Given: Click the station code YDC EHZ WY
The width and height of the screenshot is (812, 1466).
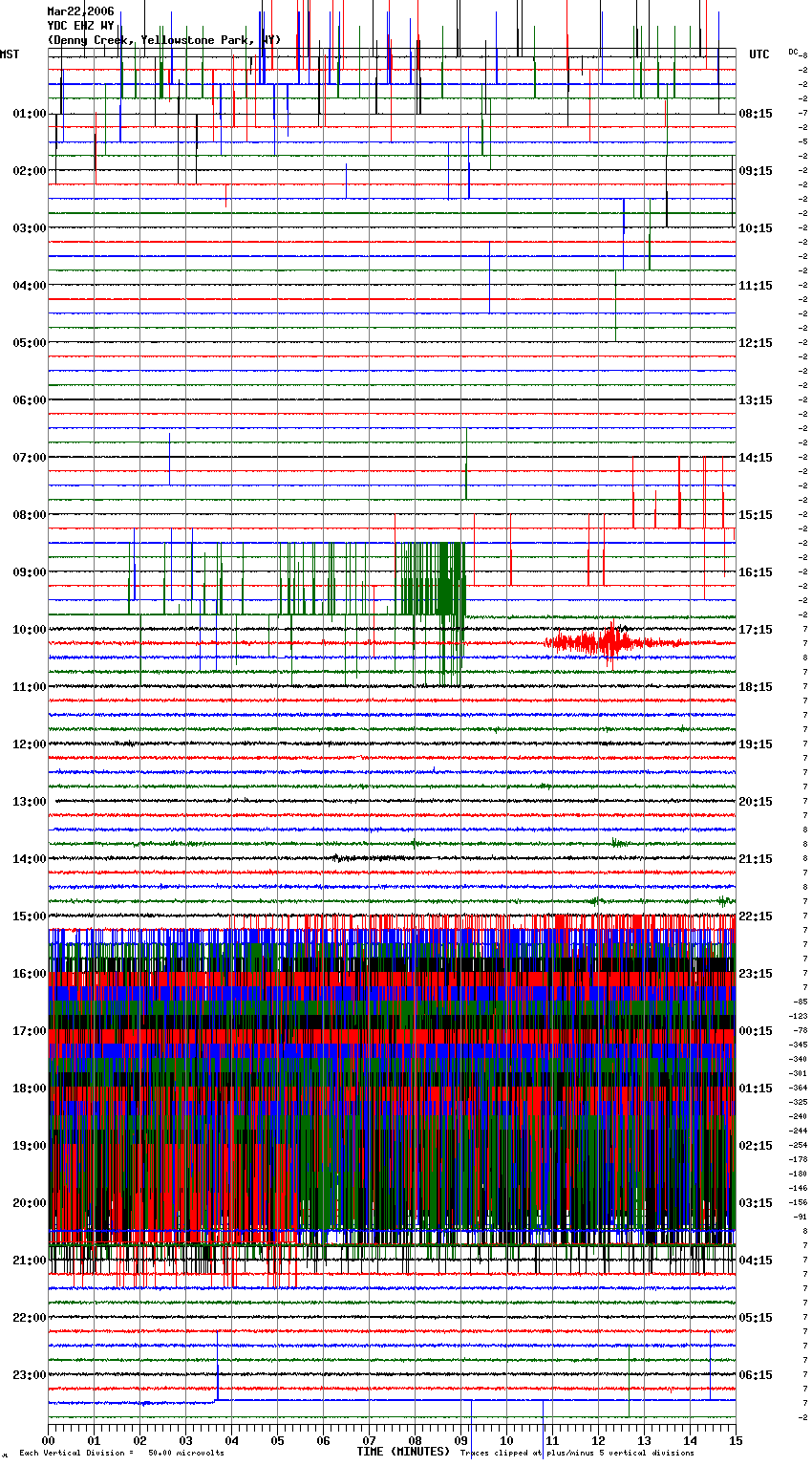Looking at the screenshot, I should pyautogui.click(x=80, y=26).
